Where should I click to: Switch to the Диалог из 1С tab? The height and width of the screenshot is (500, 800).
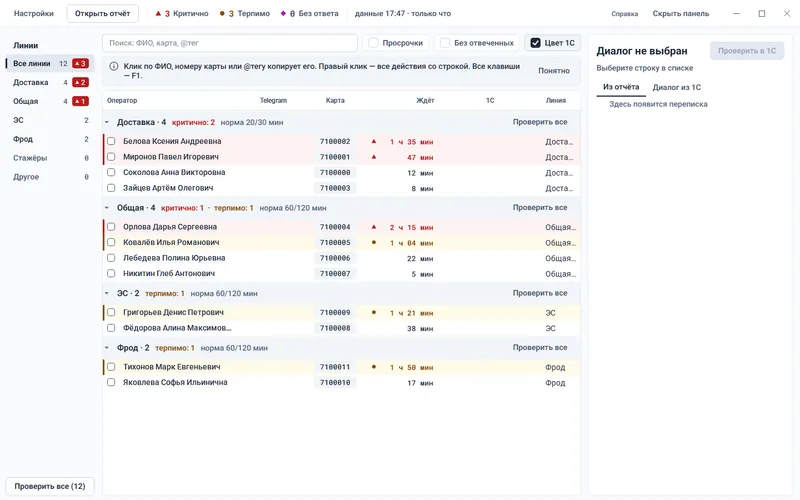(x=677, y=87)
